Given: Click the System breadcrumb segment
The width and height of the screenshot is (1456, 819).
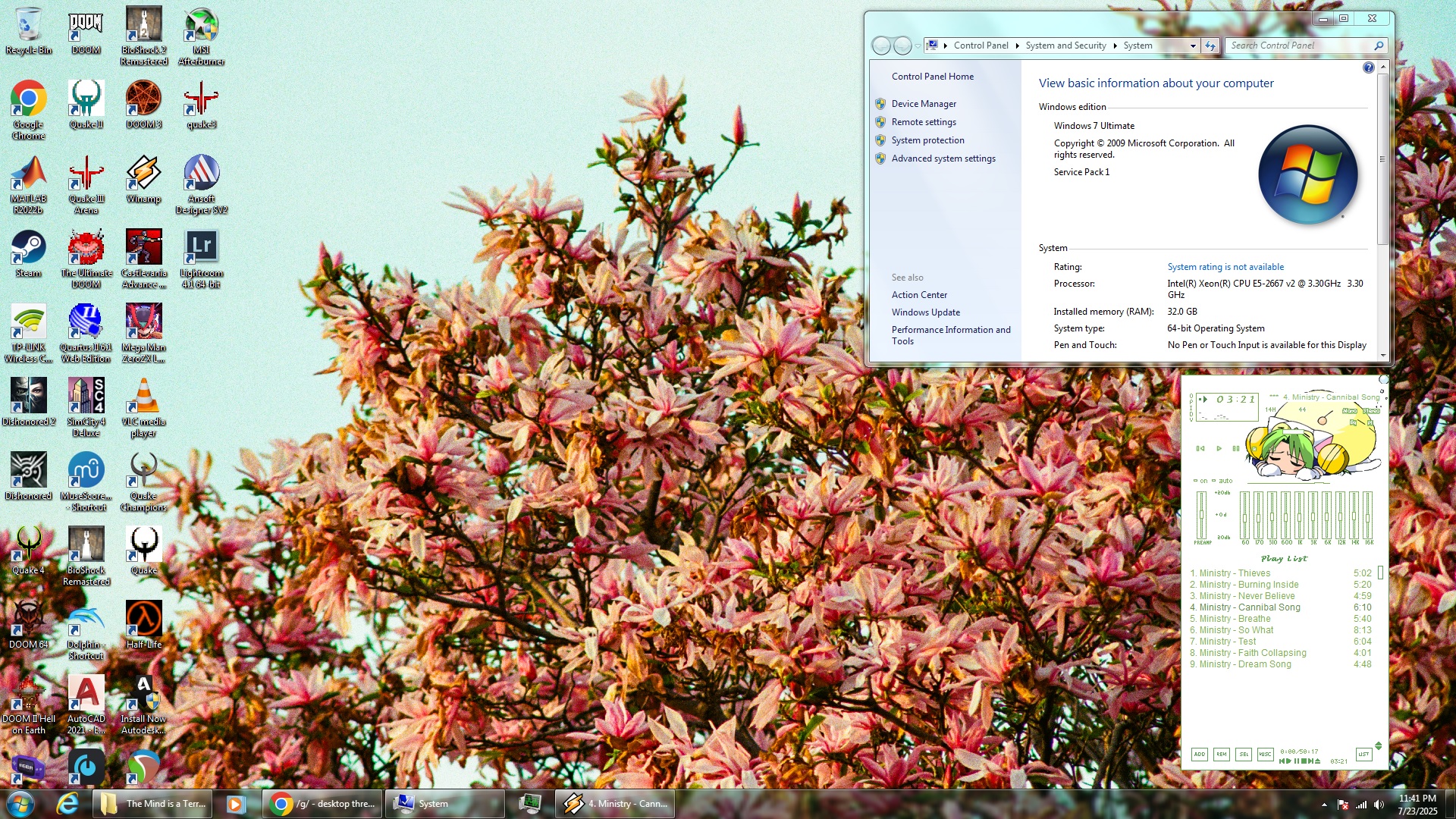Looking at the screenshot, I should (x=1137, y=45).
